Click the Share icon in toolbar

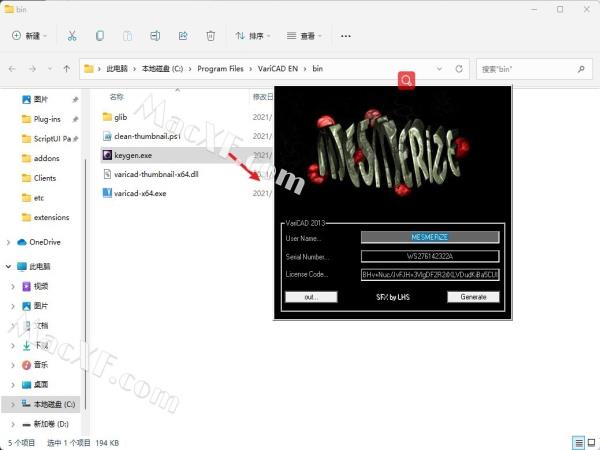[x=183, y=36]
